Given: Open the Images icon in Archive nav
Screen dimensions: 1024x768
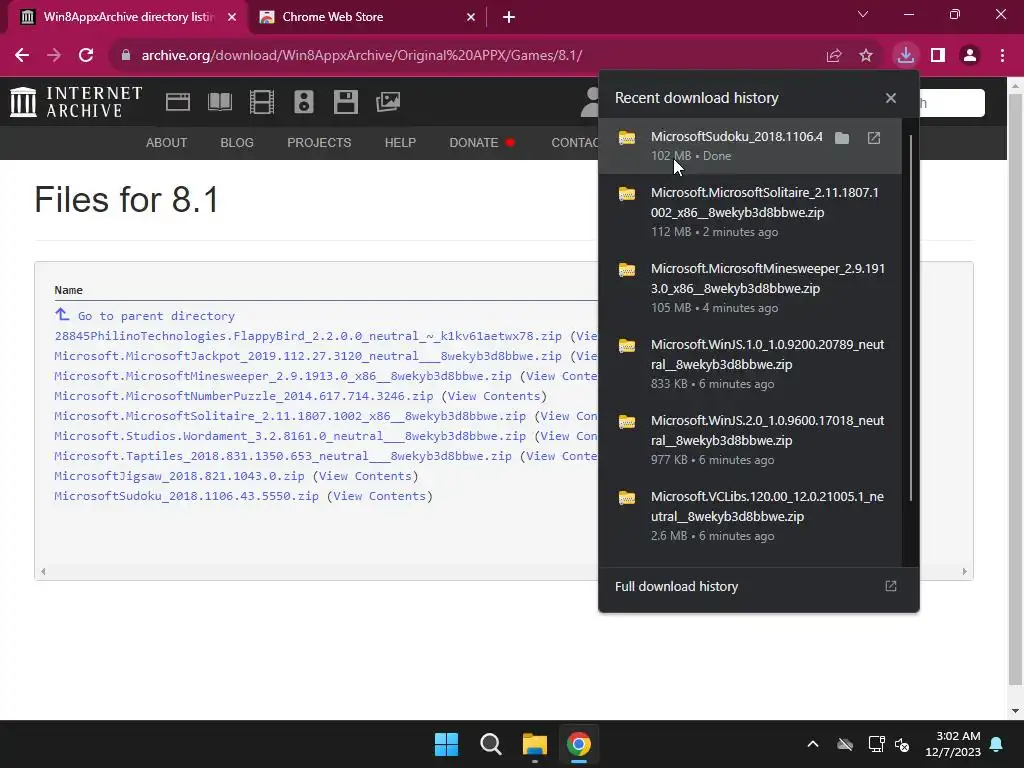Looking at the screenshot, I should 388,102.
